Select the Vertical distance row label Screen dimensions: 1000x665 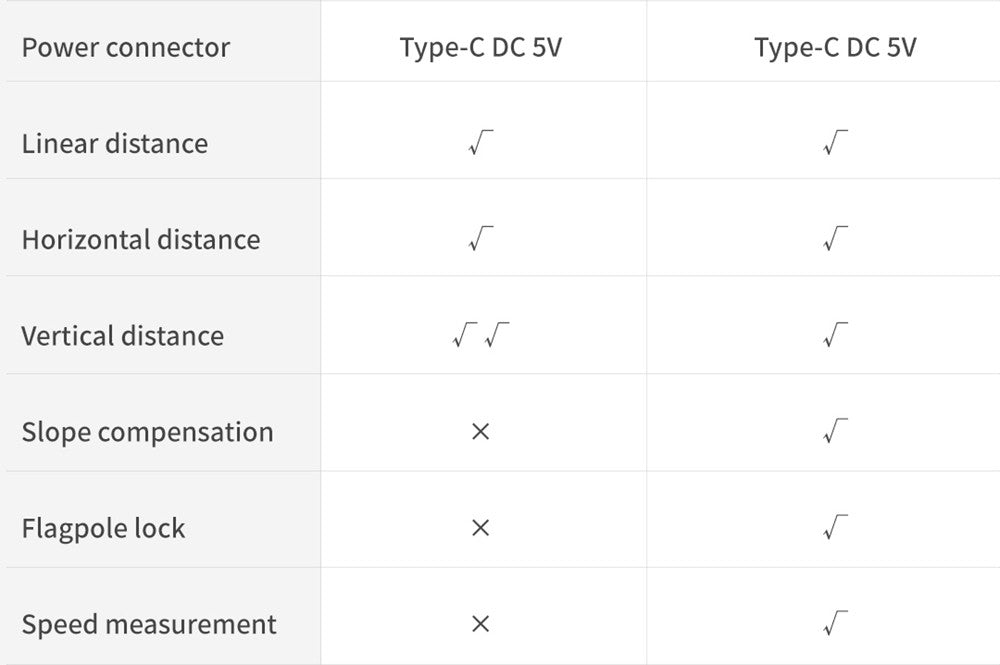[x=123, y=336]
